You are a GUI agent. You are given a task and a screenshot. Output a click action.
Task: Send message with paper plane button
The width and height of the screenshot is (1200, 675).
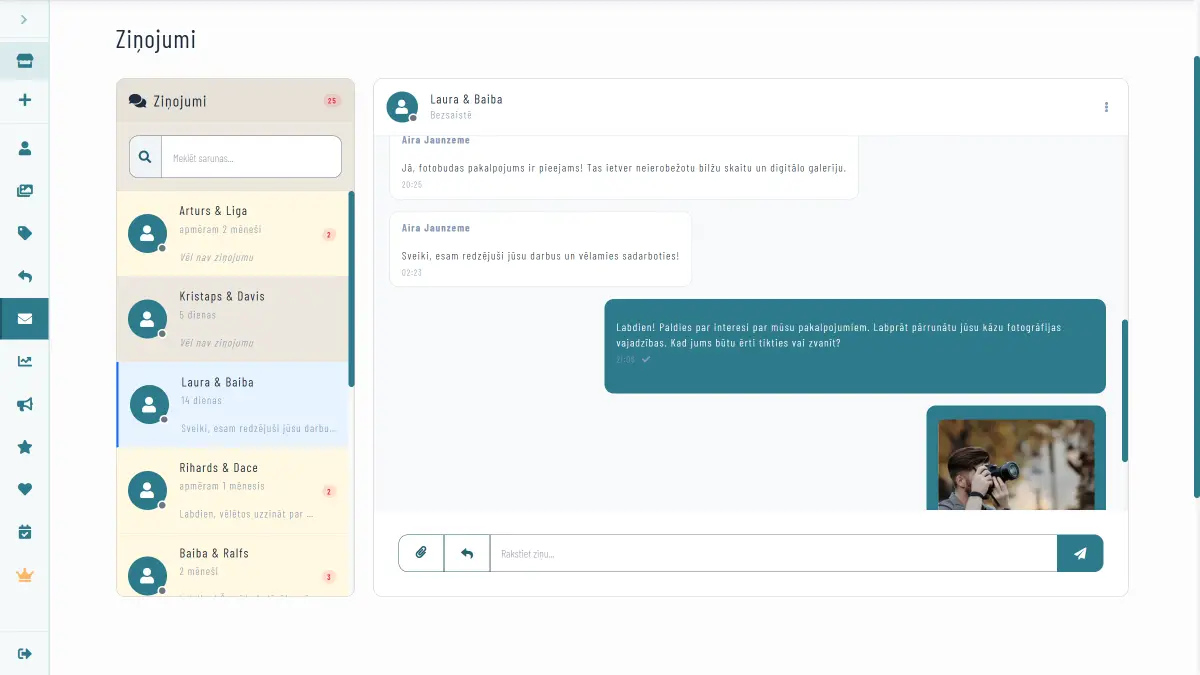[1080, 553]
